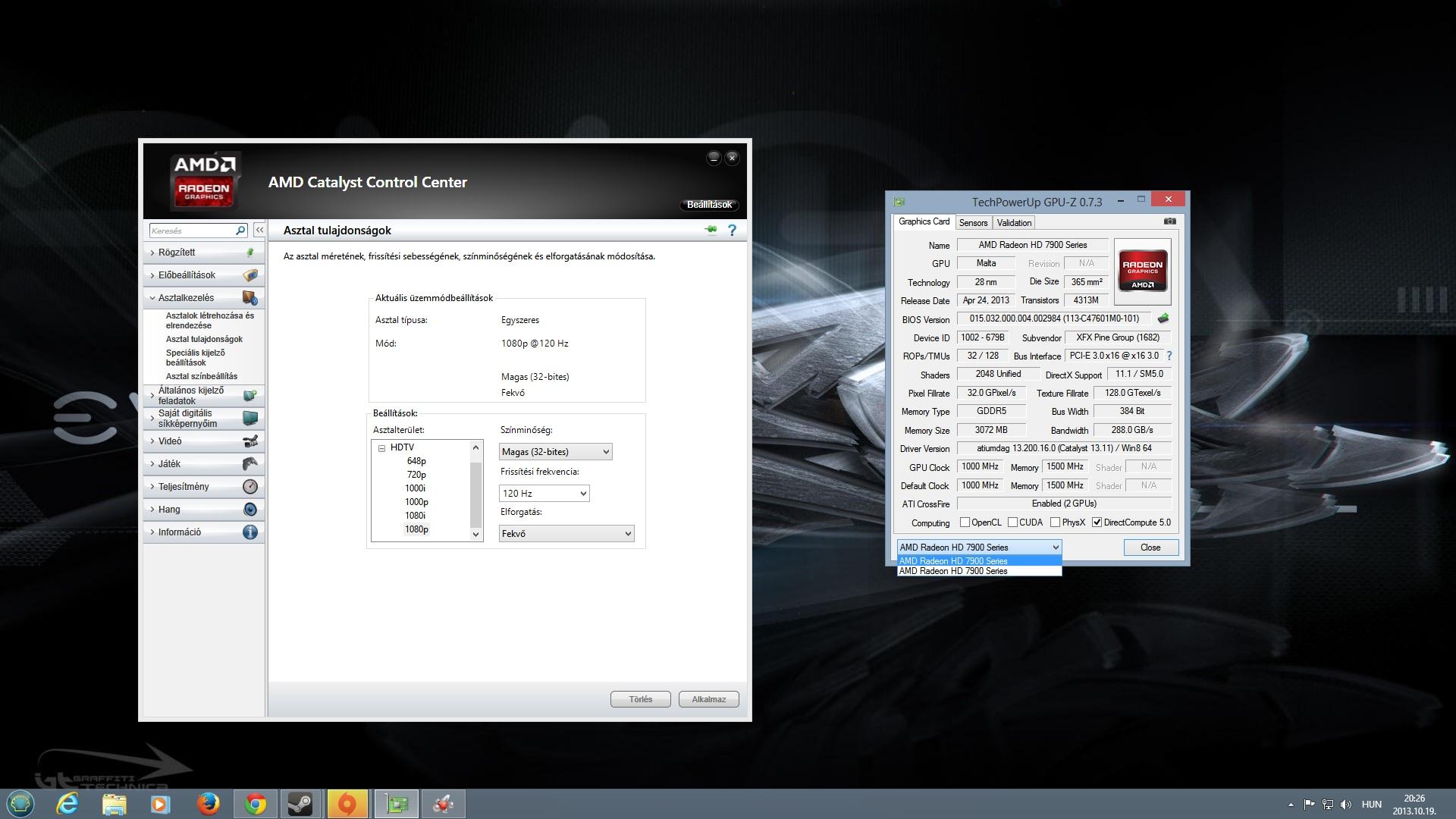Viewport: 1456px width, 819px height.
Task: Open the Beállítások menu in Catalyst
Action: point(709,205)
